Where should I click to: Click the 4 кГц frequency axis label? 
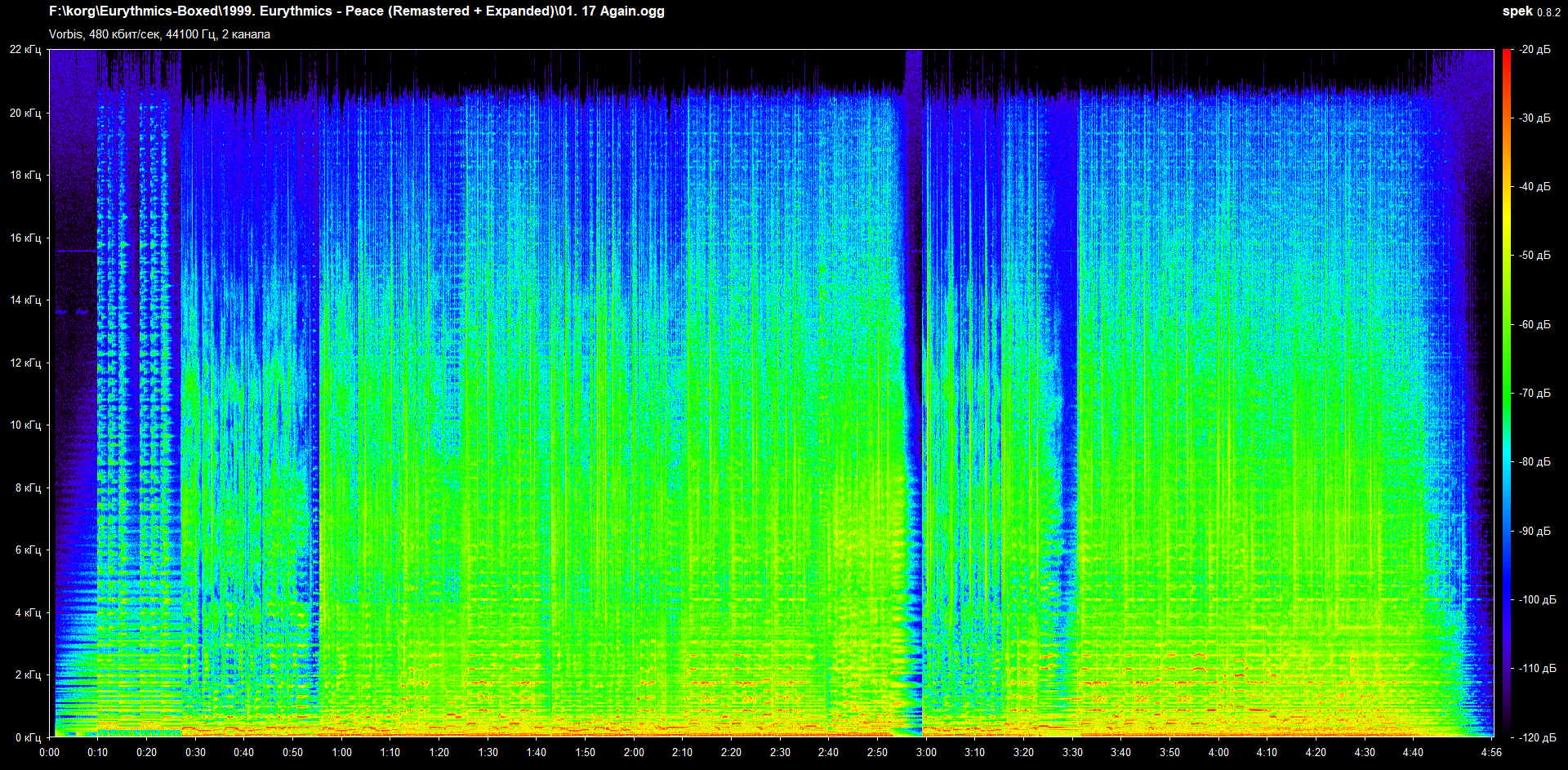[28, 612]
